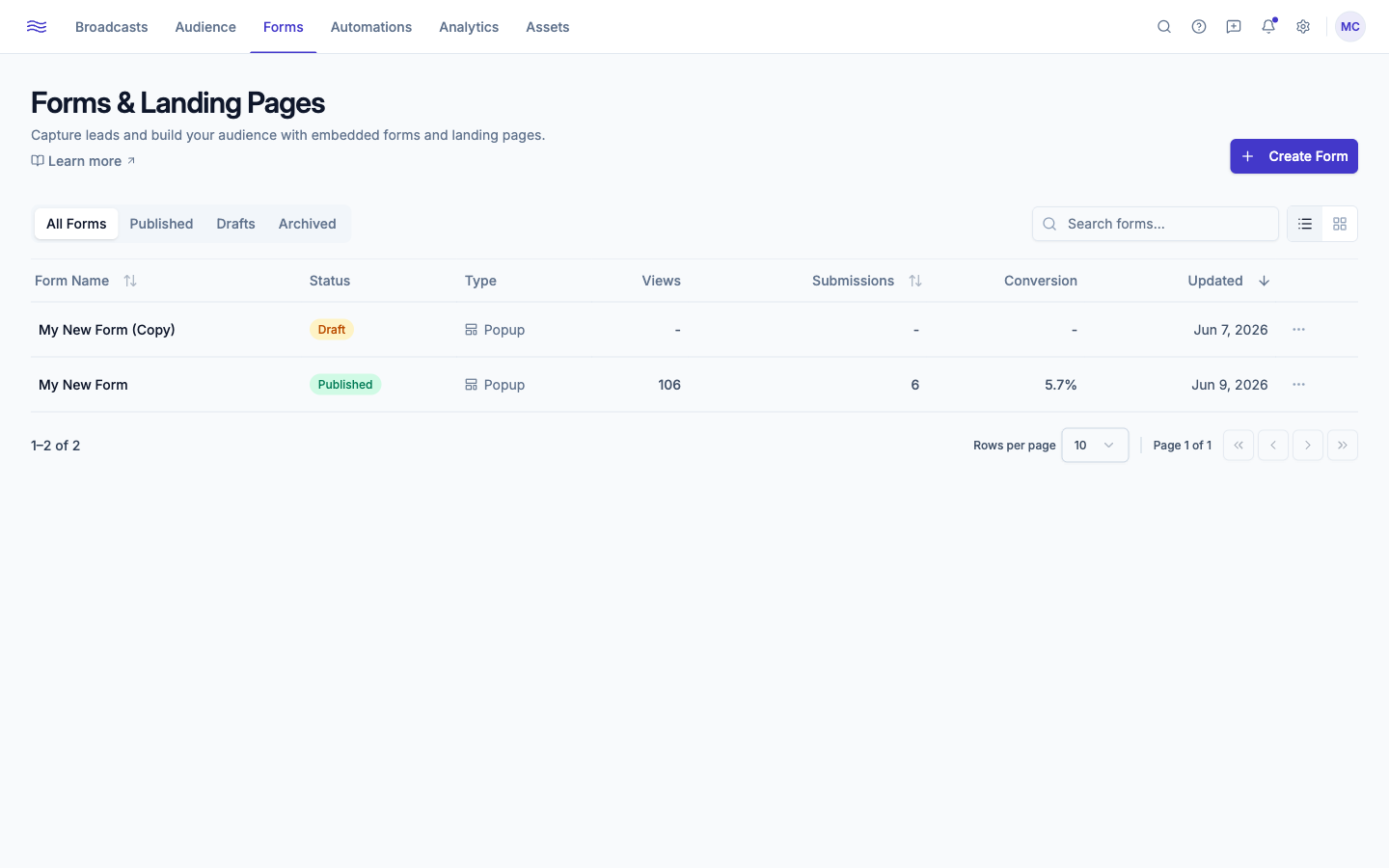Switch to list view layout
The image size is (1389, 868).
[x=1305, y=224]
